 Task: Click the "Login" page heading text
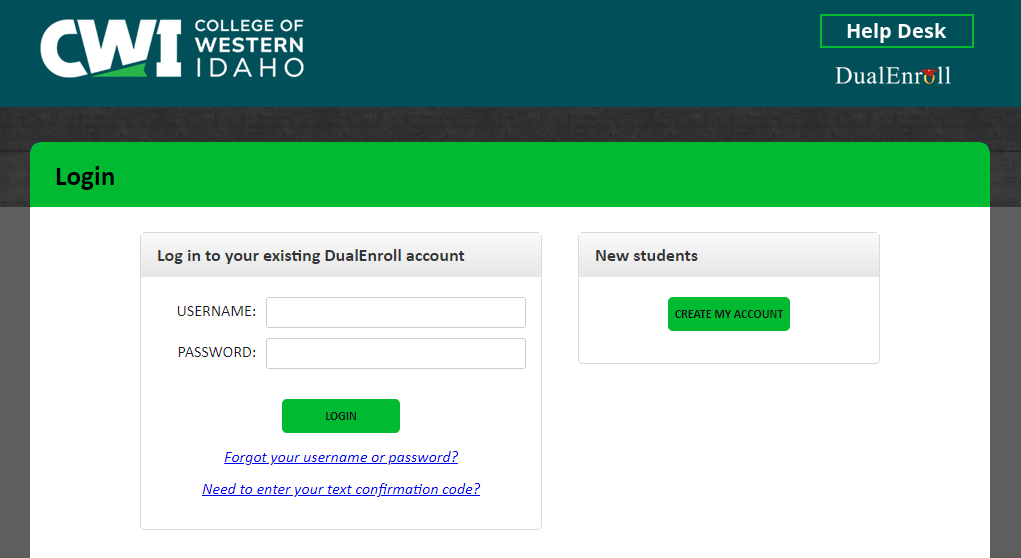click(x=85, y=177)
